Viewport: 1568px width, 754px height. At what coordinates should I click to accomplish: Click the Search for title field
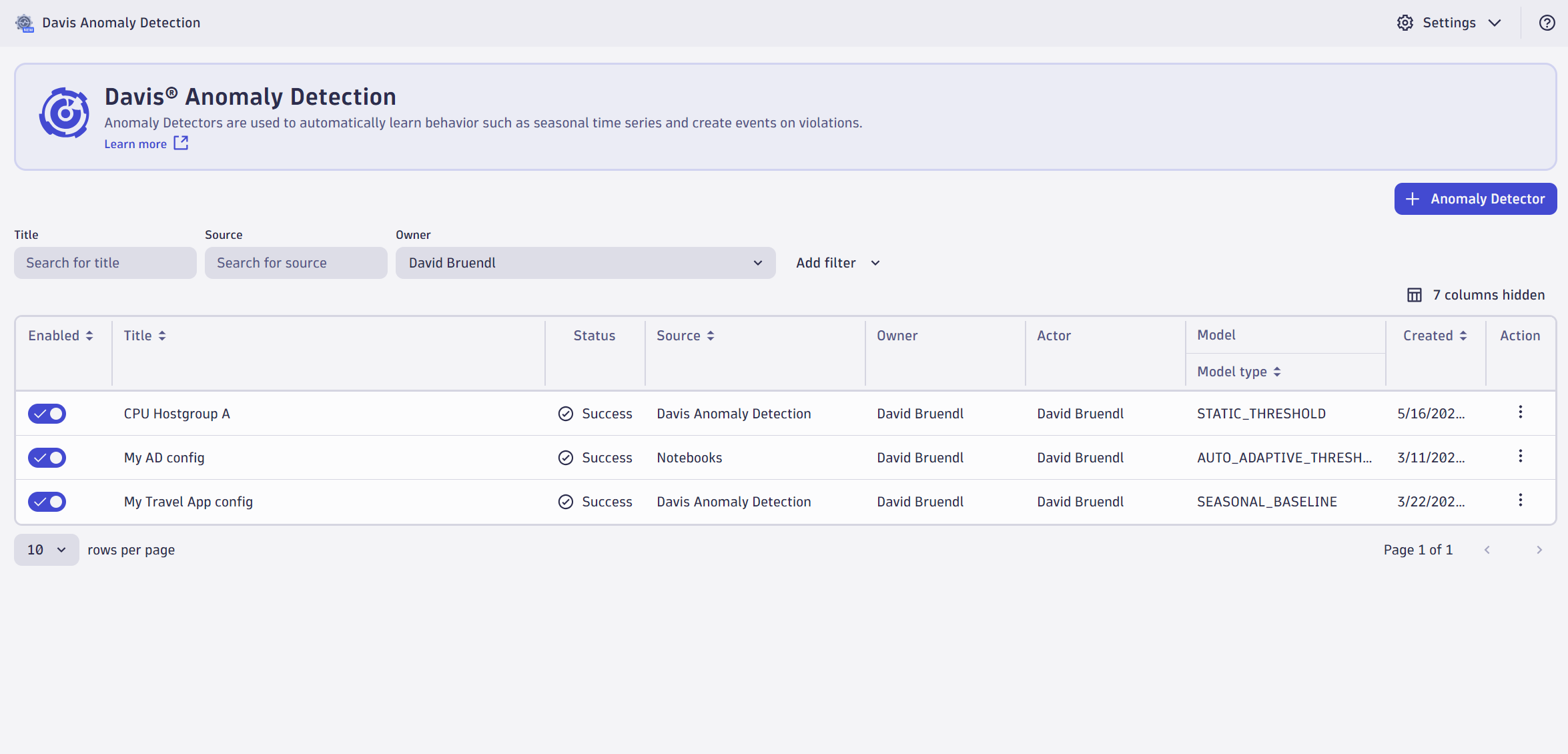coord(105,262)
